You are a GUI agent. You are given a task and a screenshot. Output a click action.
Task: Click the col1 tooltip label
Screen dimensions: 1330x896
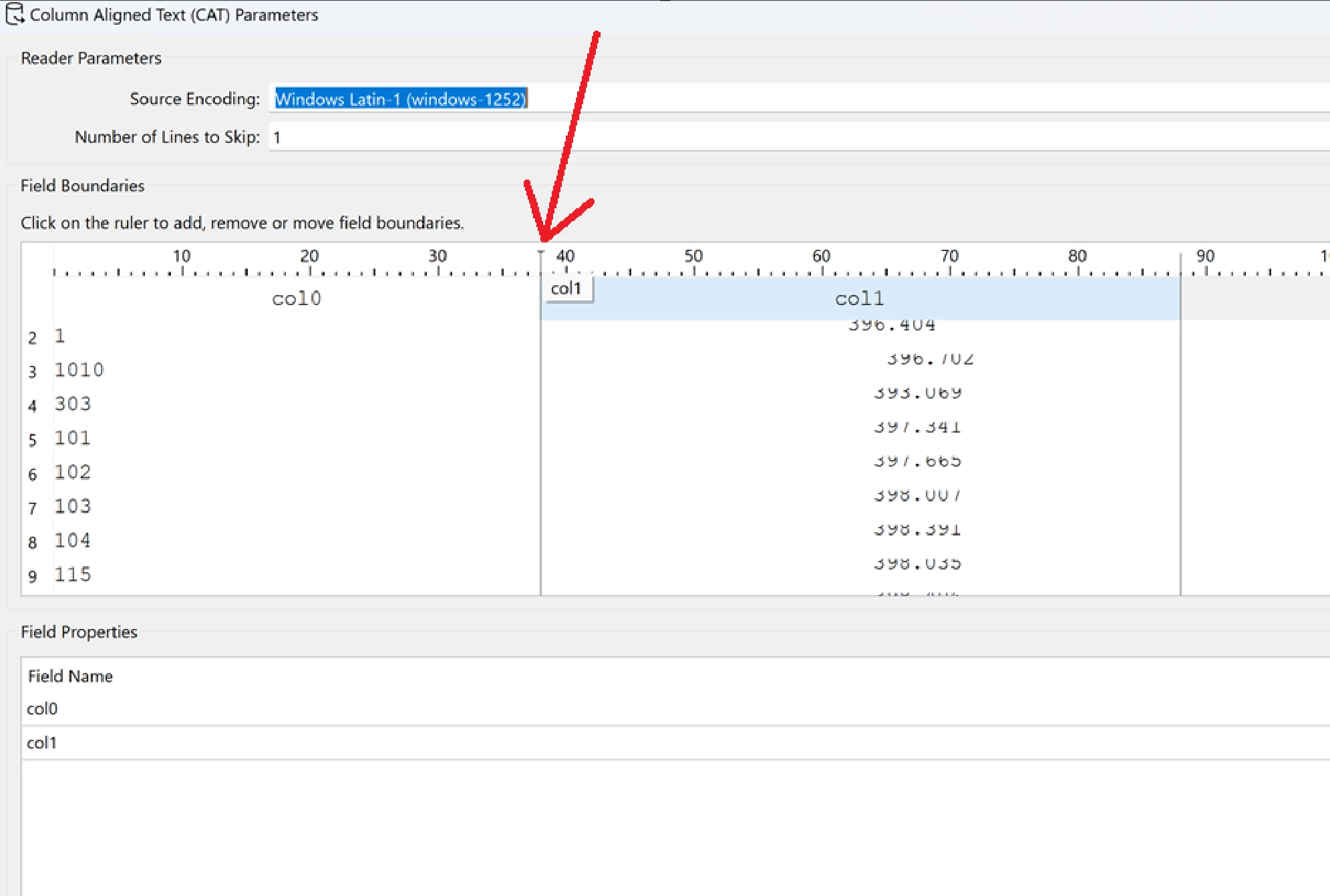(566, 288)
